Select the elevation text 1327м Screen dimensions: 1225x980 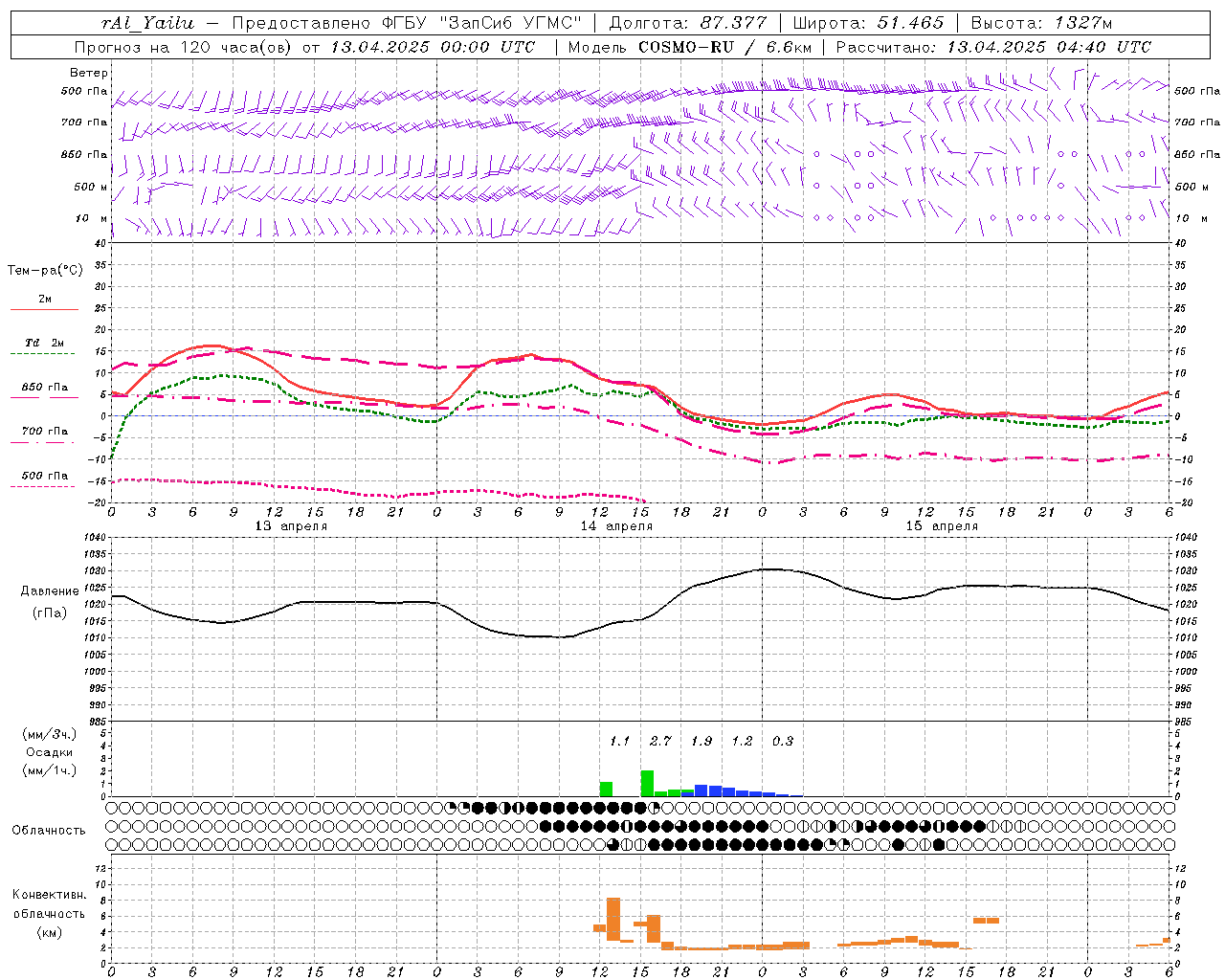point(1083,23)
